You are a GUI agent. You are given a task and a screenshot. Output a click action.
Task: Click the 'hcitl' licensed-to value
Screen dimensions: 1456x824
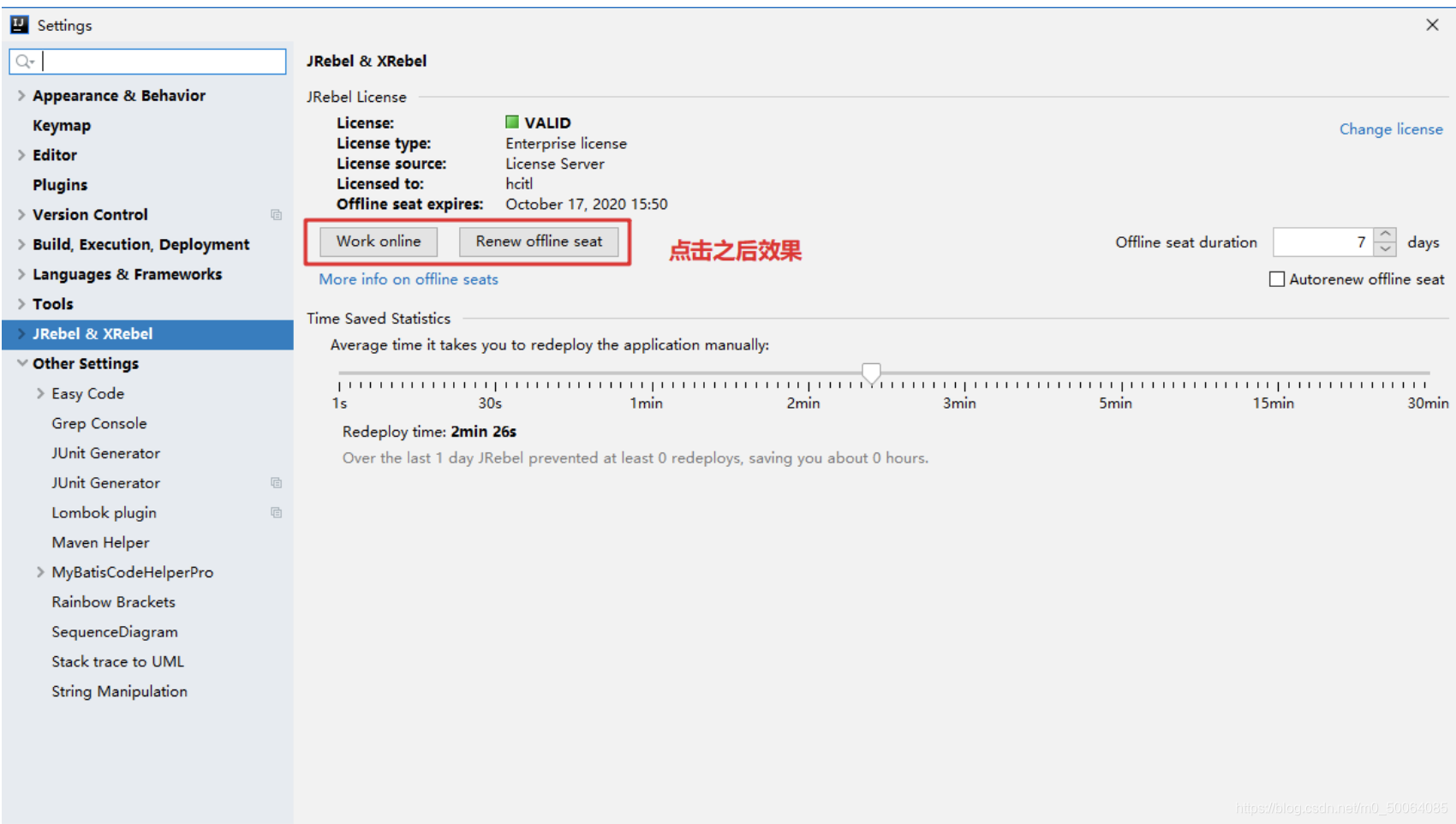(519, 184)
